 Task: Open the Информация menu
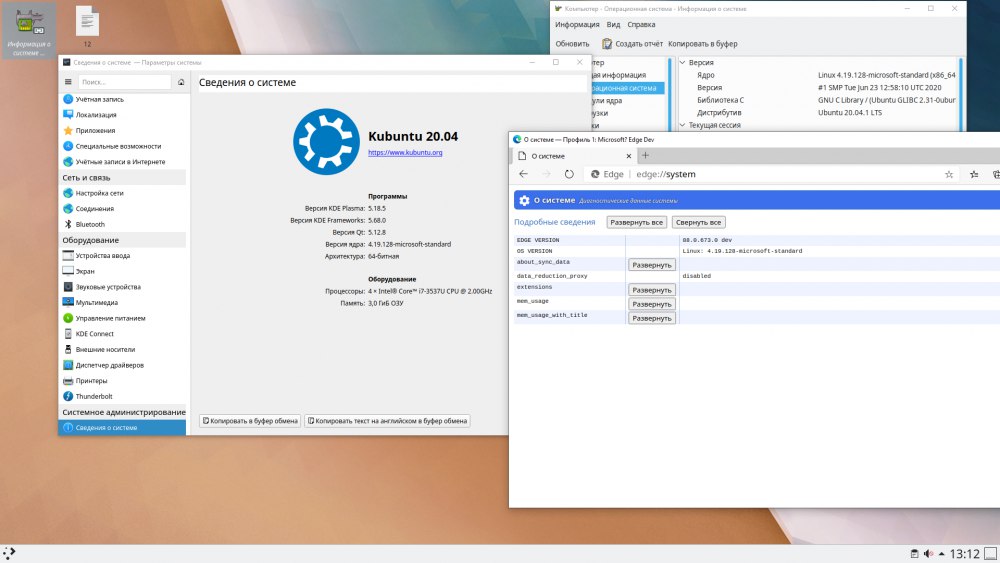(577, 25)
